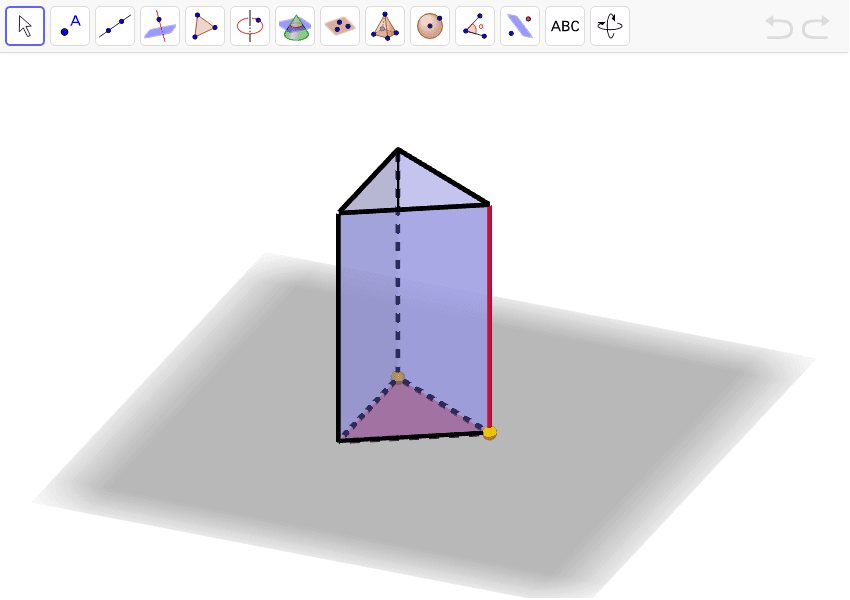The height and width of the screenshot is (600, 850).
Task: Select the Reflect About Plane tool
Action: point(519,25)
